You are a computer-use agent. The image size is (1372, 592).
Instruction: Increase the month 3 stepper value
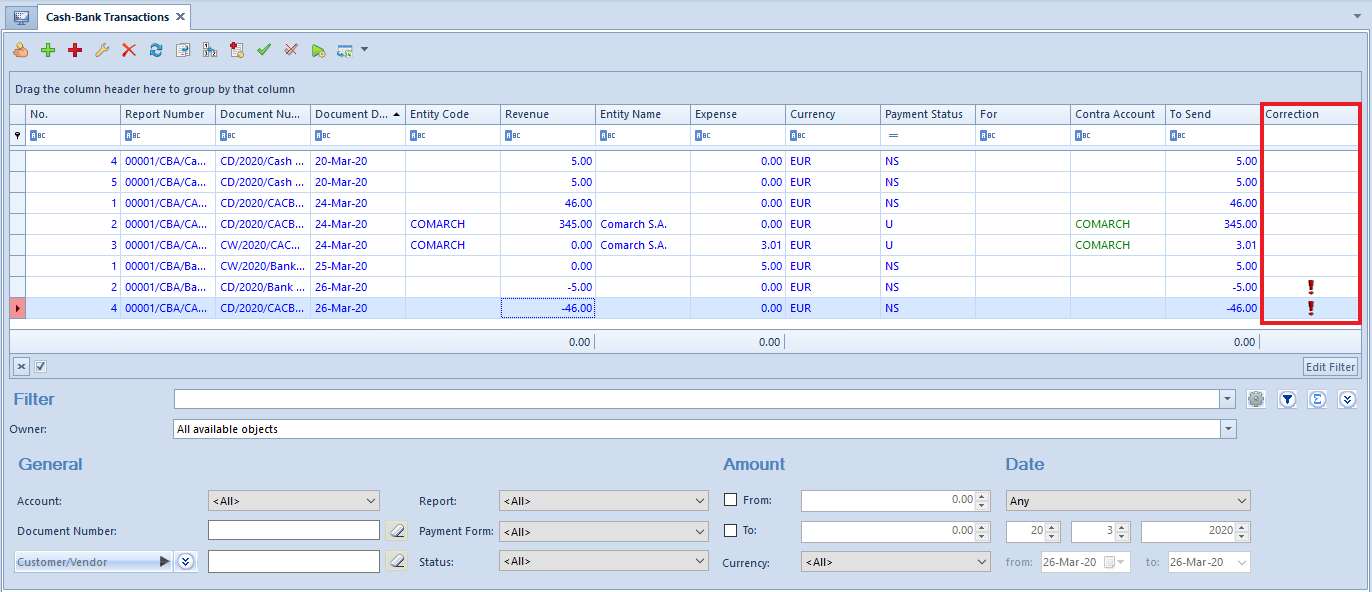[1123, 528]
